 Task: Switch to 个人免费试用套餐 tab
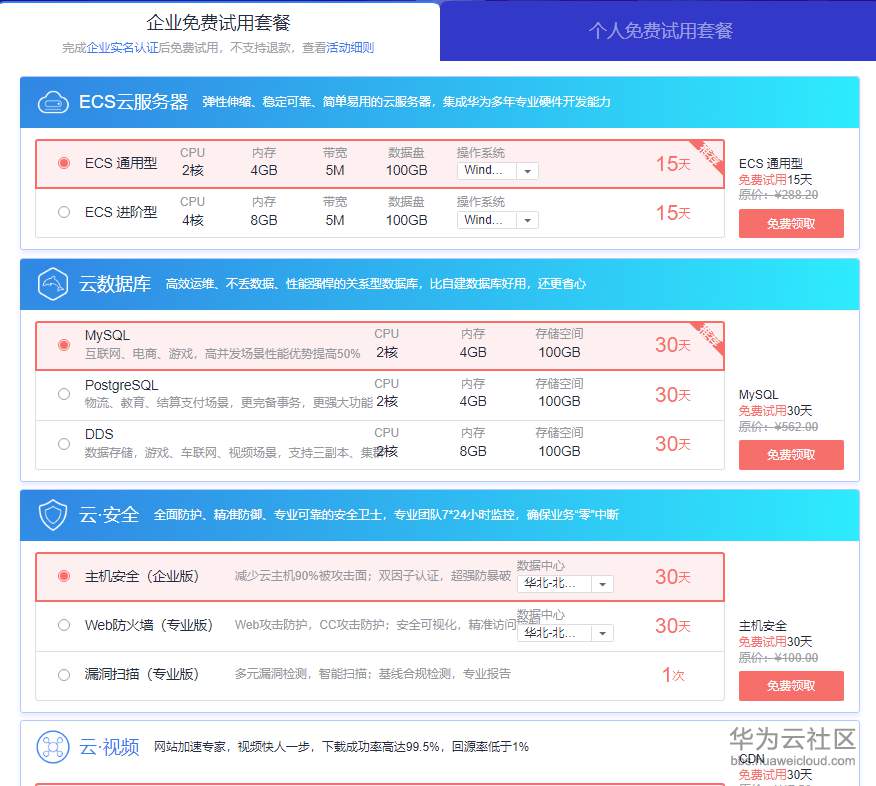click(x=660, y=30)
